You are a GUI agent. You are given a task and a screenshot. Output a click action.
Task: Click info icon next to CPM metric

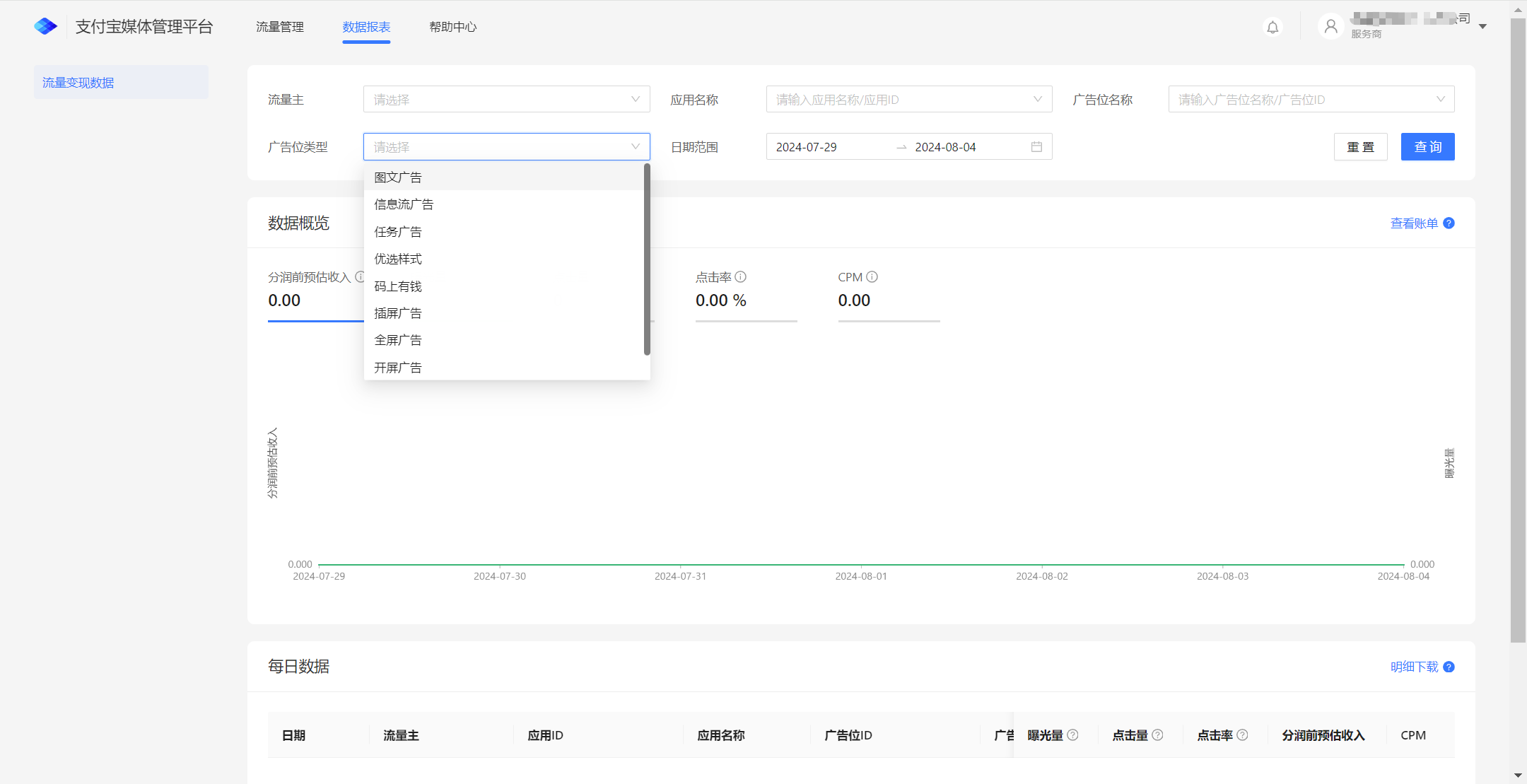pos(872,277)
